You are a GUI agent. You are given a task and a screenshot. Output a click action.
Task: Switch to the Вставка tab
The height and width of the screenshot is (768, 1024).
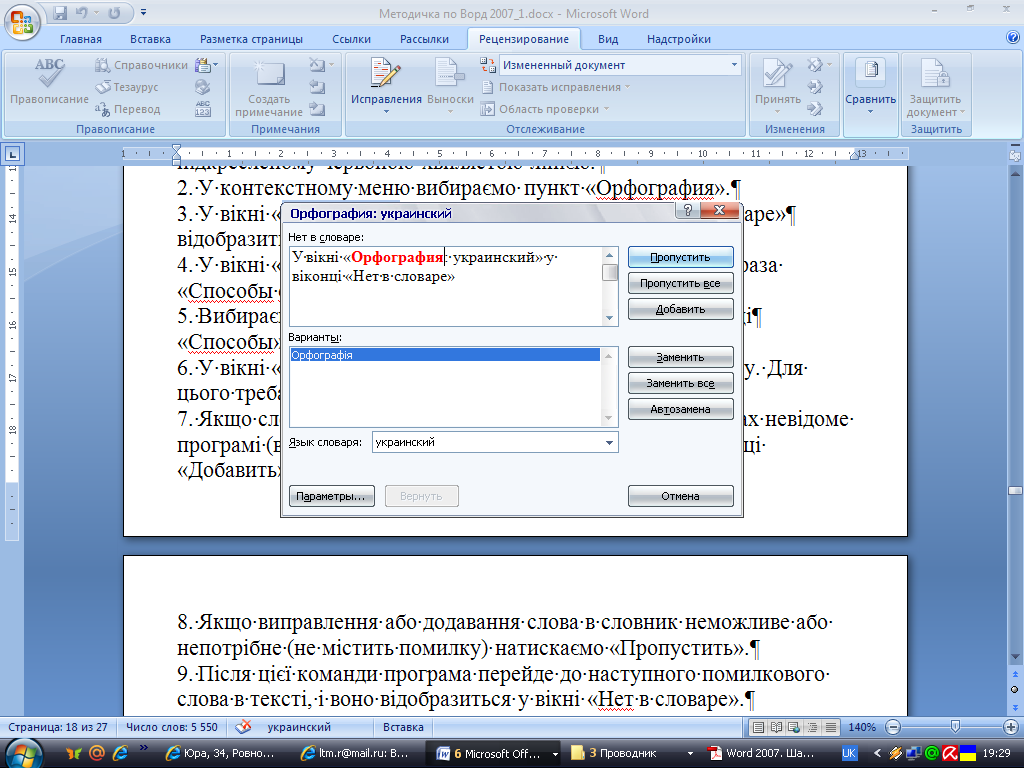[150, 39]
